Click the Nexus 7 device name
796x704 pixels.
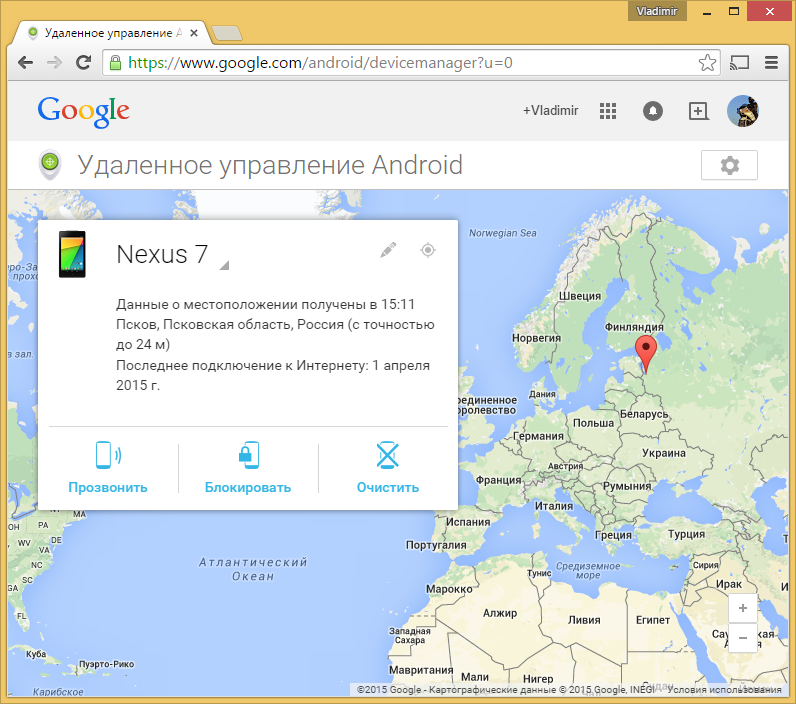(x=162, y=254)
